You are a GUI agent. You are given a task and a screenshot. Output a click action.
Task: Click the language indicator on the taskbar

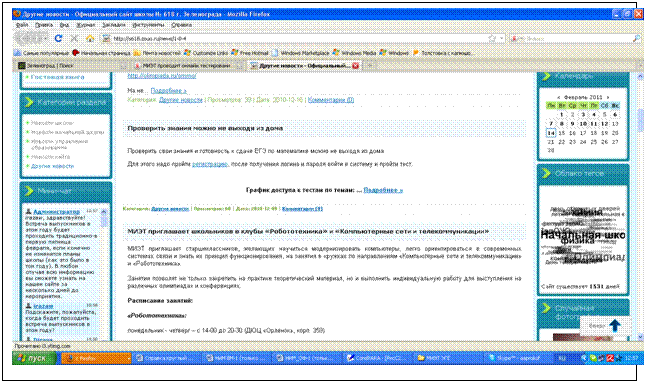(562, 358)
